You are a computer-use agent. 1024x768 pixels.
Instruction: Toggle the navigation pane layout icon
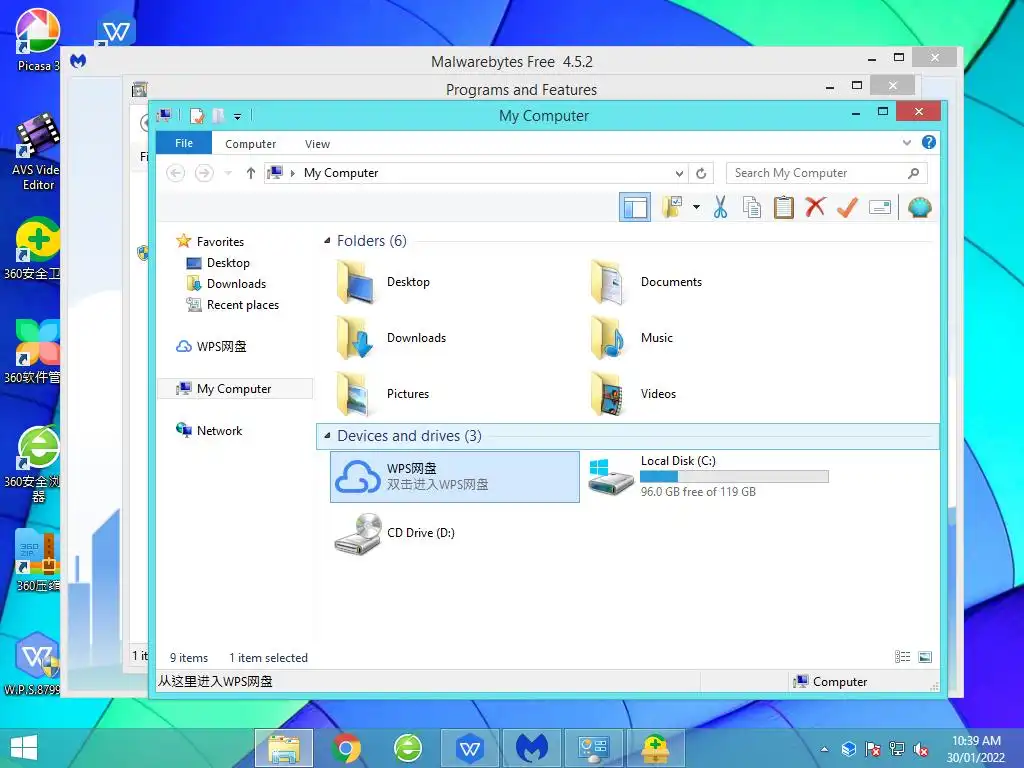point(634,208)
